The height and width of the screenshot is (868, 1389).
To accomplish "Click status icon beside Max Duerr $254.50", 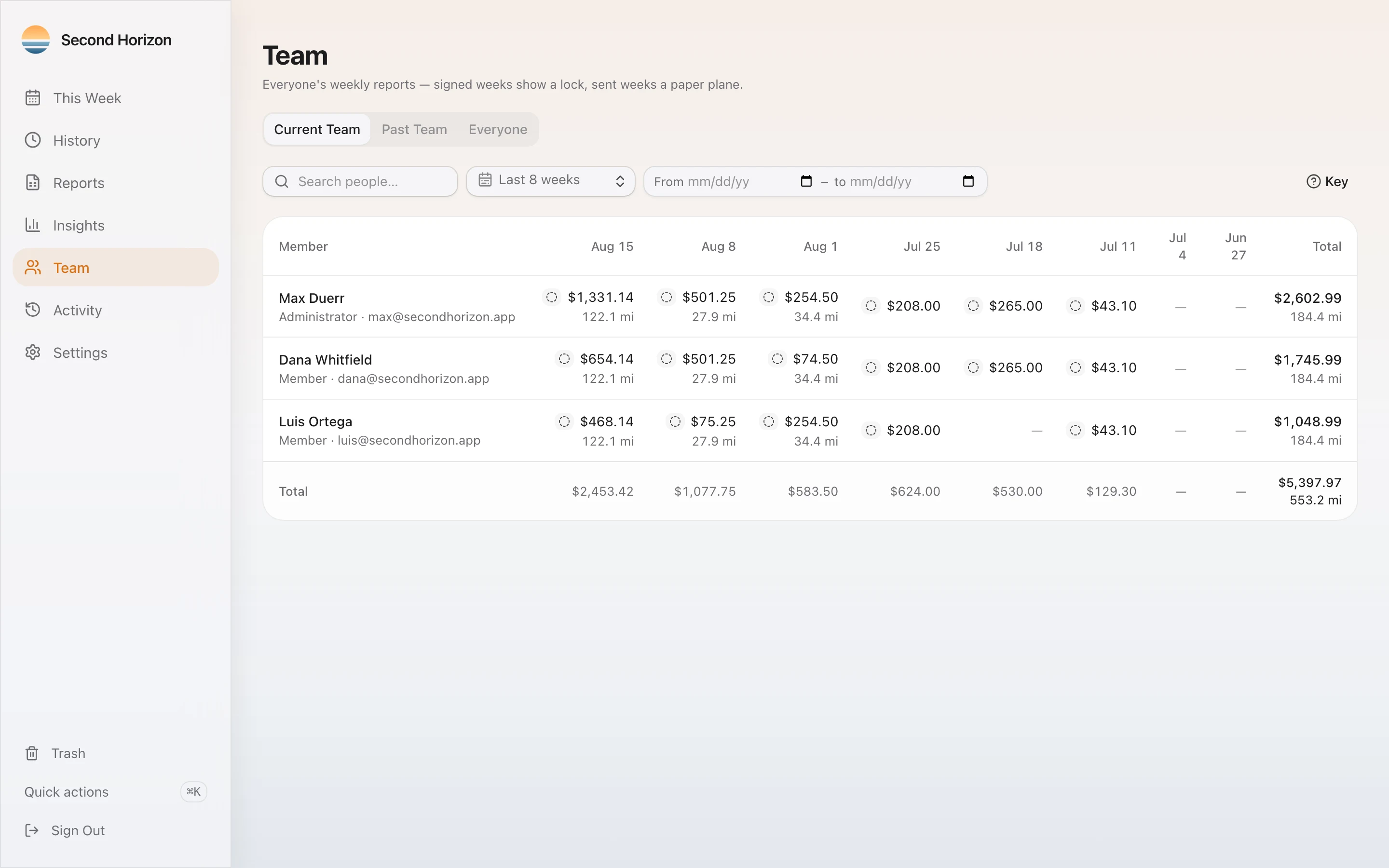I will 769,297.
